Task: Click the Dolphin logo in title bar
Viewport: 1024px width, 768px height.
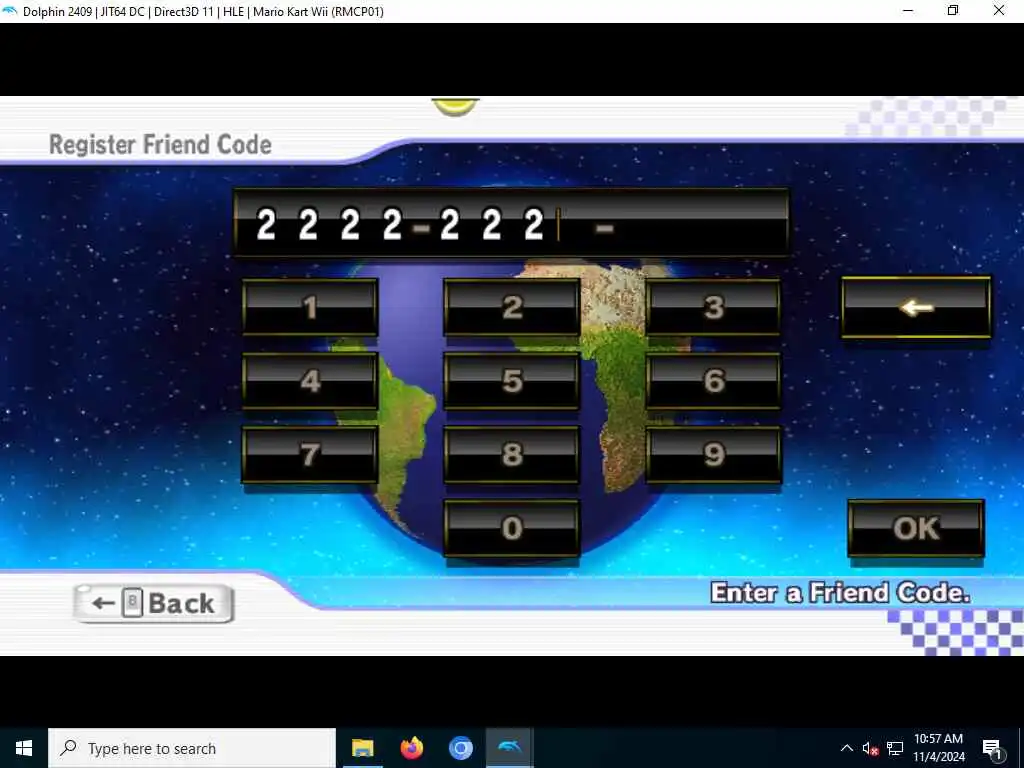Action: pyautogui.click(x=10, y=11)
